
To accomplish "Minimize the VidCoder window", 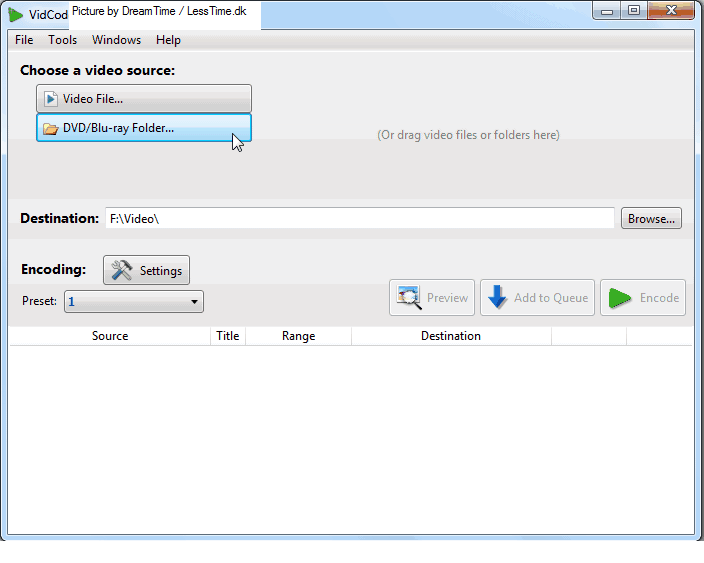I will coord(607,11).
